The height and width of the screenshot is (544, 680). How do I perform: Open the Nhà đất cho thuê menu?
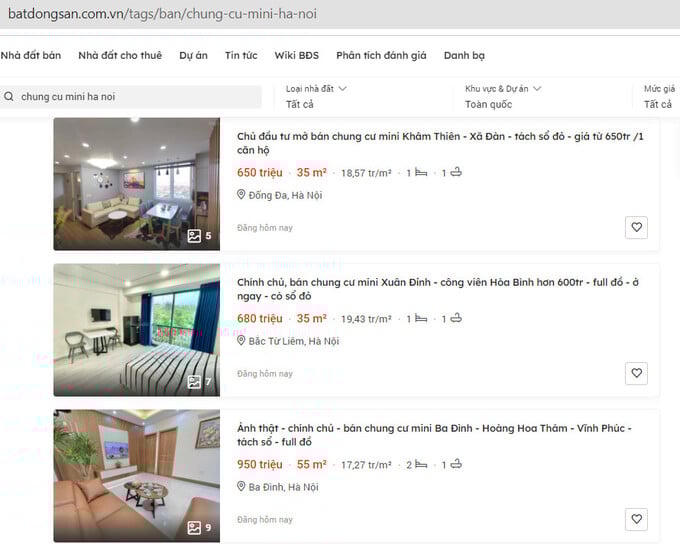pos(120,56)
